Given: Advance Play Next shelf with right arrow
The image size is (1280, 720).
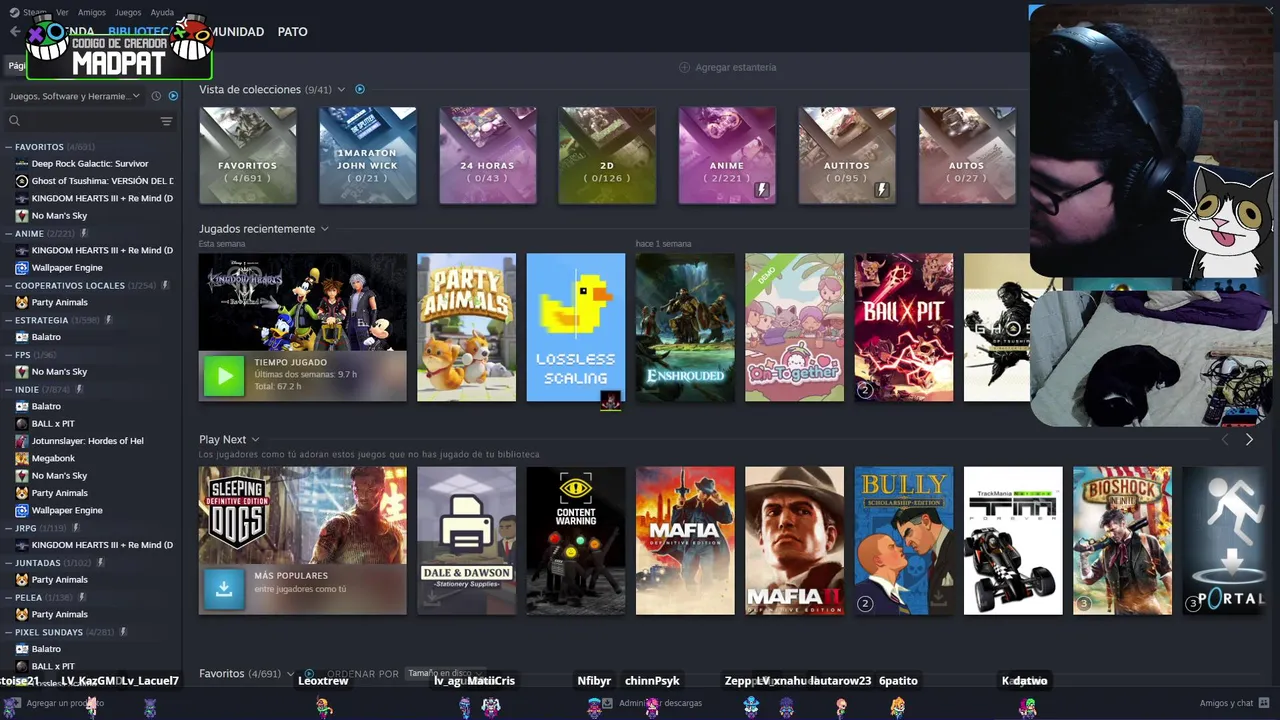Looking at the screenshot, I should (x=1248, y=439).
